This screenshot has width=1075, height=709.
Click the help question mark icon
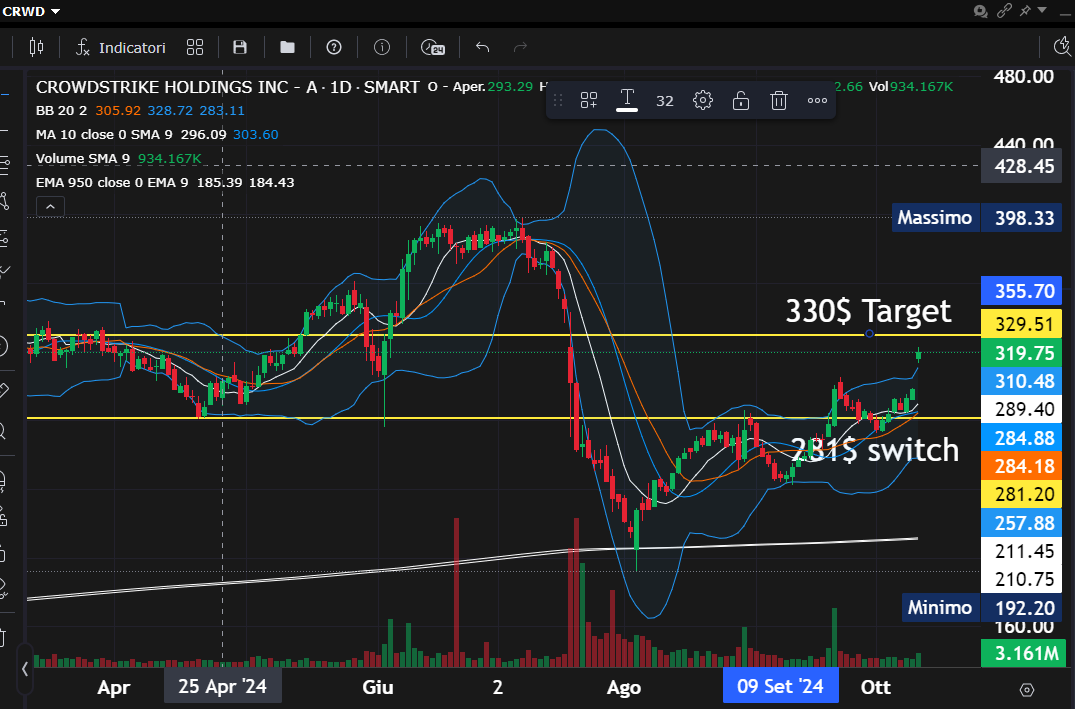tap(334, 47)
